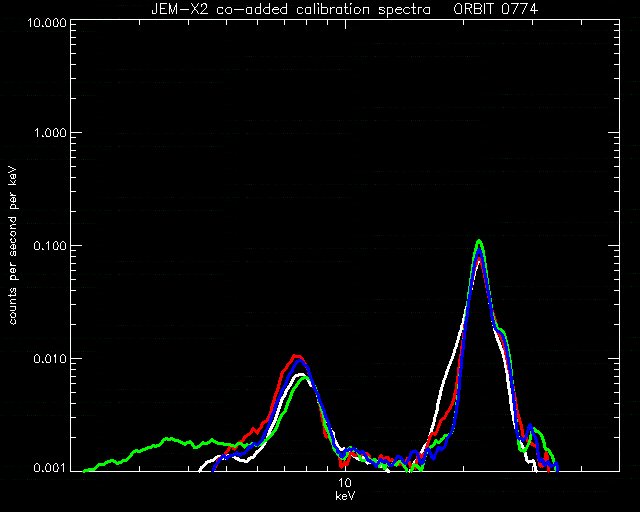Image resolution: width=640 pixels, height=512 pixels.
Task: Click the green shoulder on main peak's right side
Action: 502,331
